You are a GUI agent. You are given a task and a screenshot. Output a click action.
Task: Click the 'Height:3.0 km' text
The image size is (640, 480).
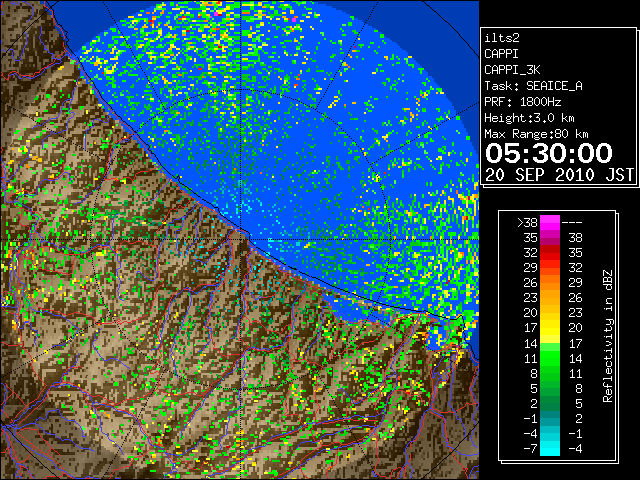click(529, 118)
